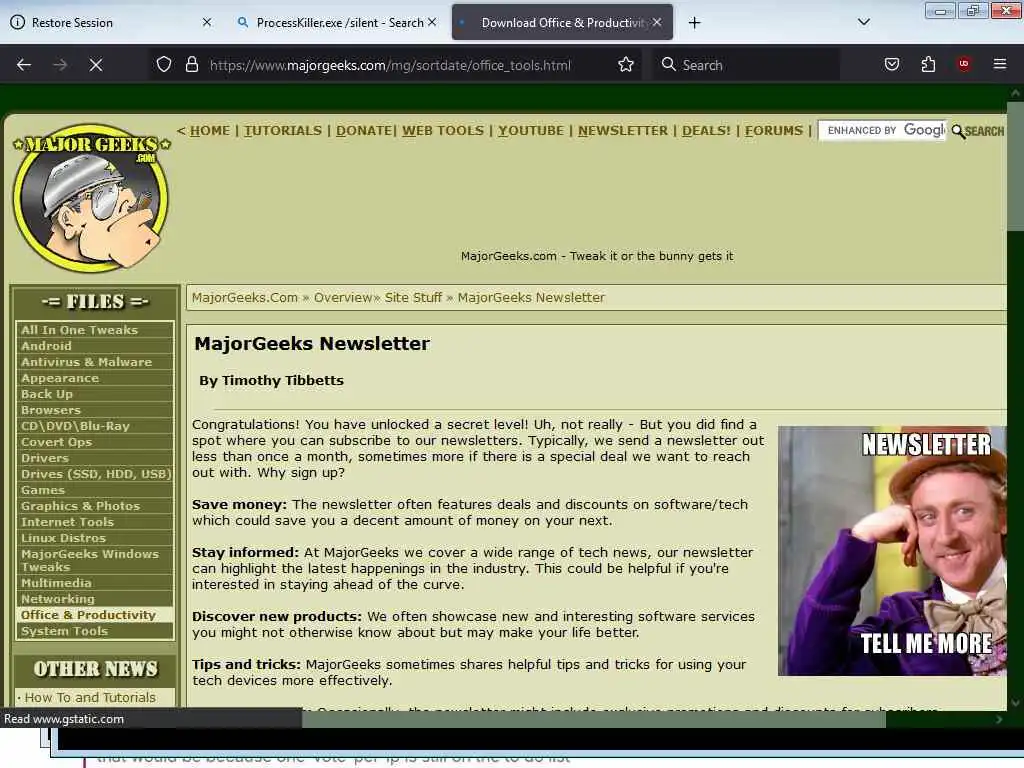Click the site security padlock icon

click(191, 64)
